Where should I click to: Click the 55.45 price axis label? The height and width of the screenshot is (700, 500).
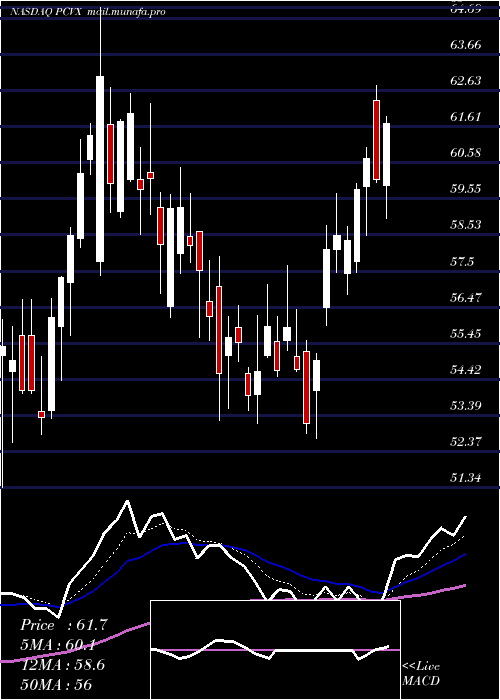466,333
